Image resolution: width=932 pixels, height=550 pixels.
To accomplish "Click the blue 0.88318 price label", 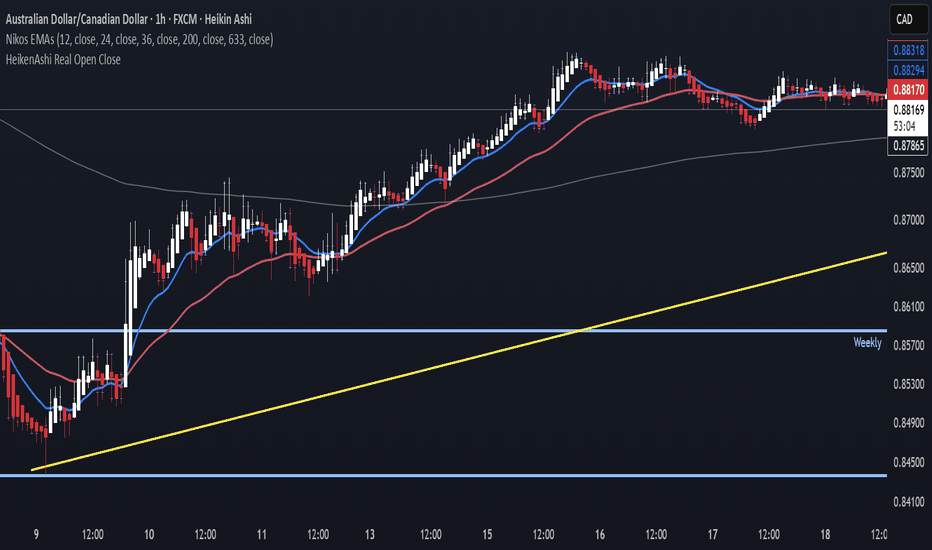I will 908,51.
